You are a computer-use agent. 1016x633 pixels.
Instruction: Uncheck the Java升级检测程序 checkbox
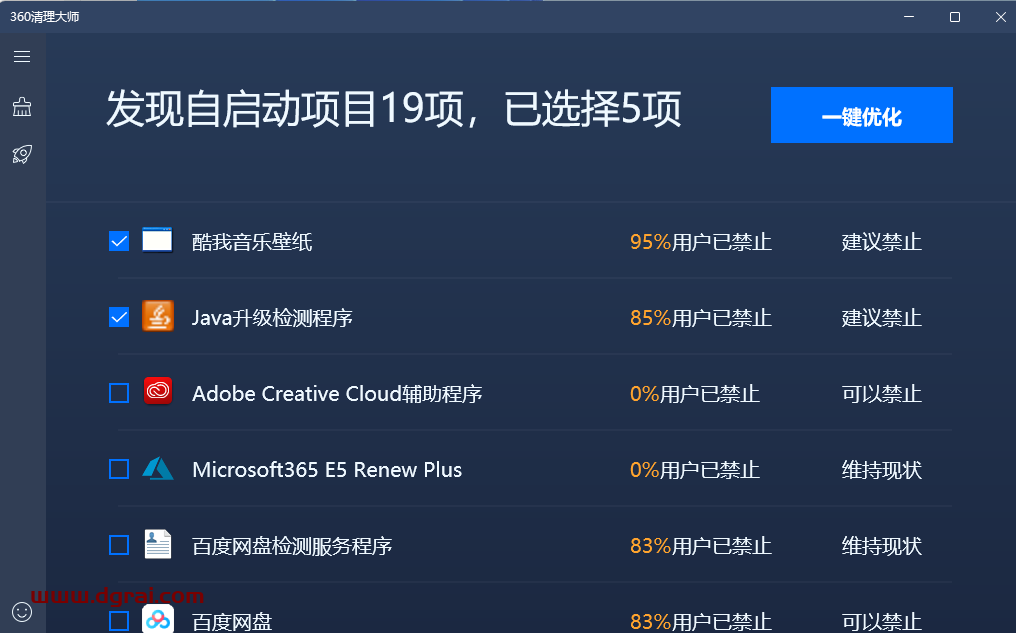(x=119, y=317)
